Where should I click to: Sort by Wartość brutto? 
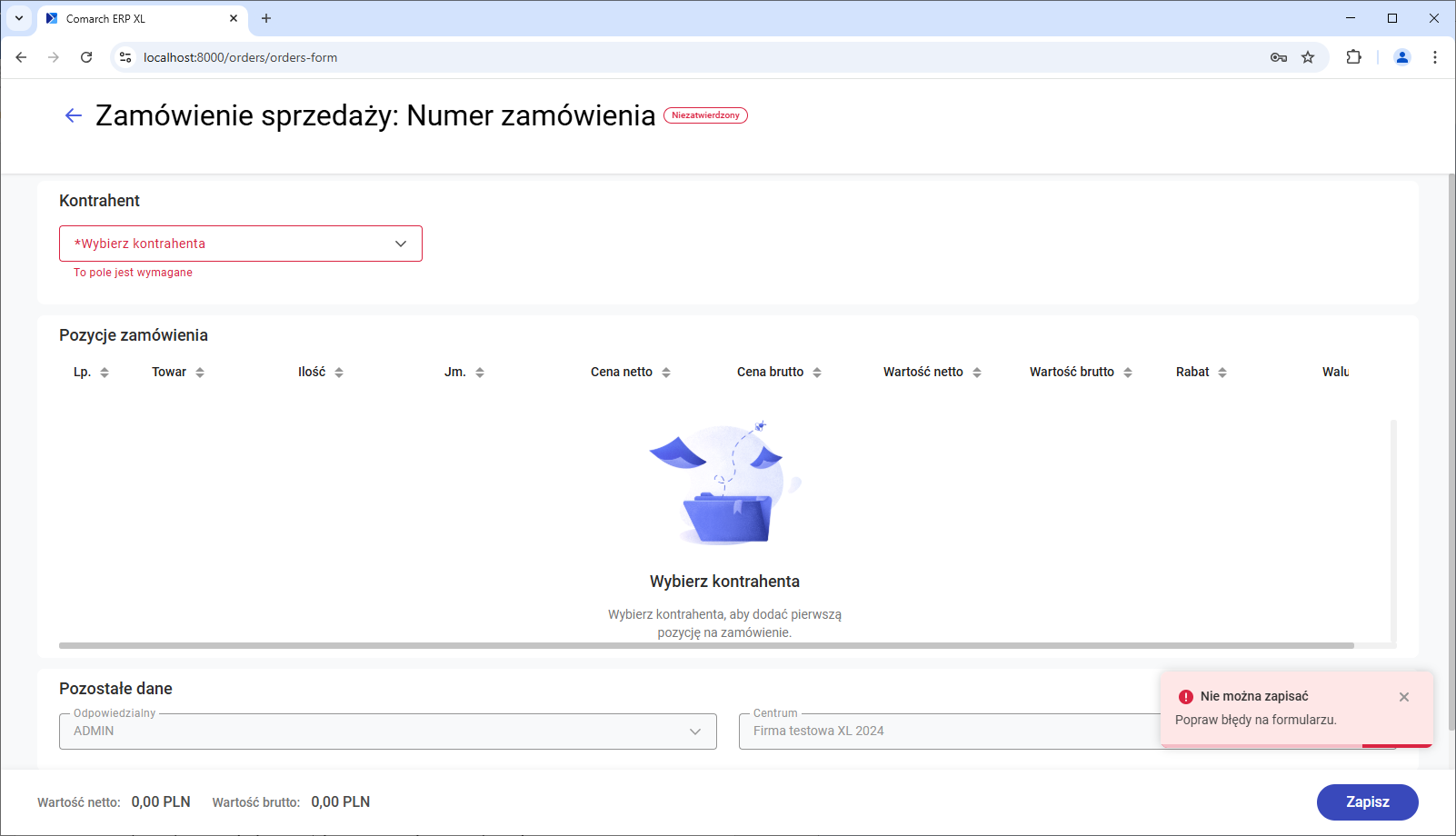1127,372
